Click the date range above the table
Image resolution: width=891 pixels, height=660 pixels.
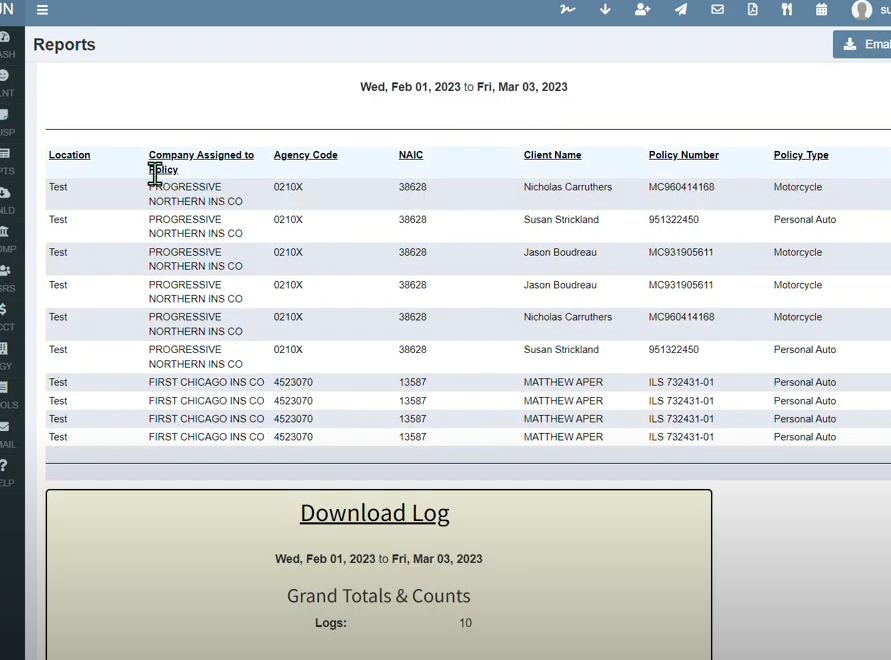click(x=464, y=87)
